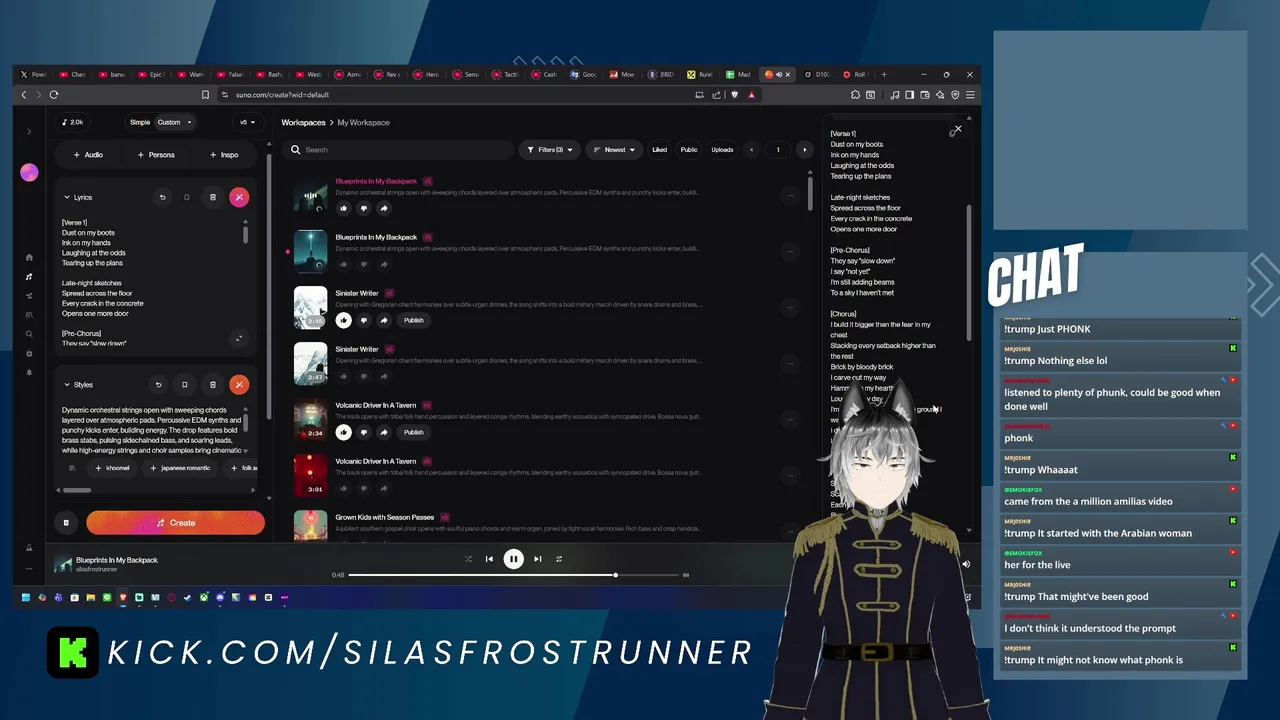Open the first Blueprints song options menu
The height and width of the screenshot is (720, 1280).
pos(790,196)
